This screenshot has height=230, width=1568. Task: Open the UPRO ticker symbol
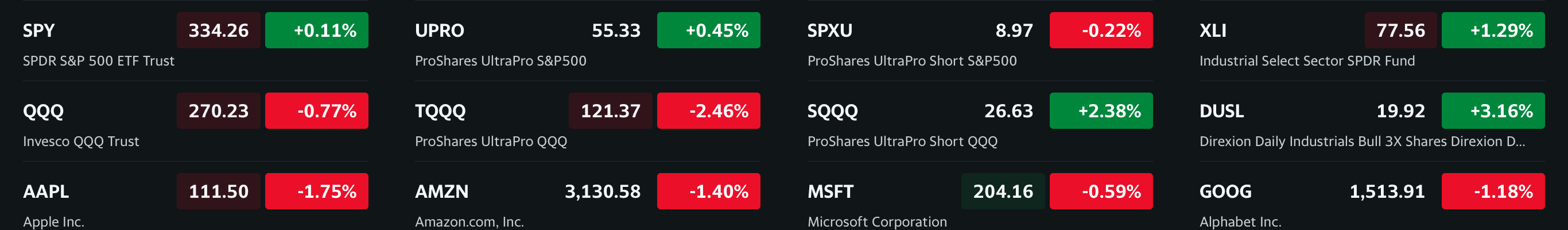(440, 30)
